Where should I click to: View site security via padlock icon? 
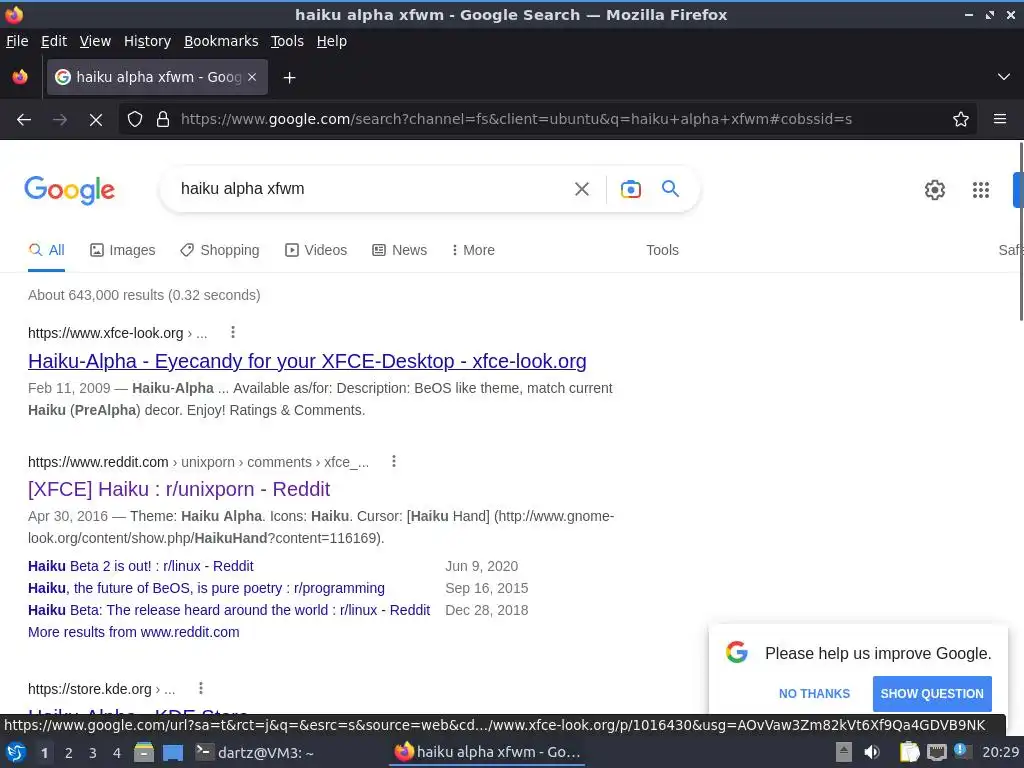coord(163,120)
